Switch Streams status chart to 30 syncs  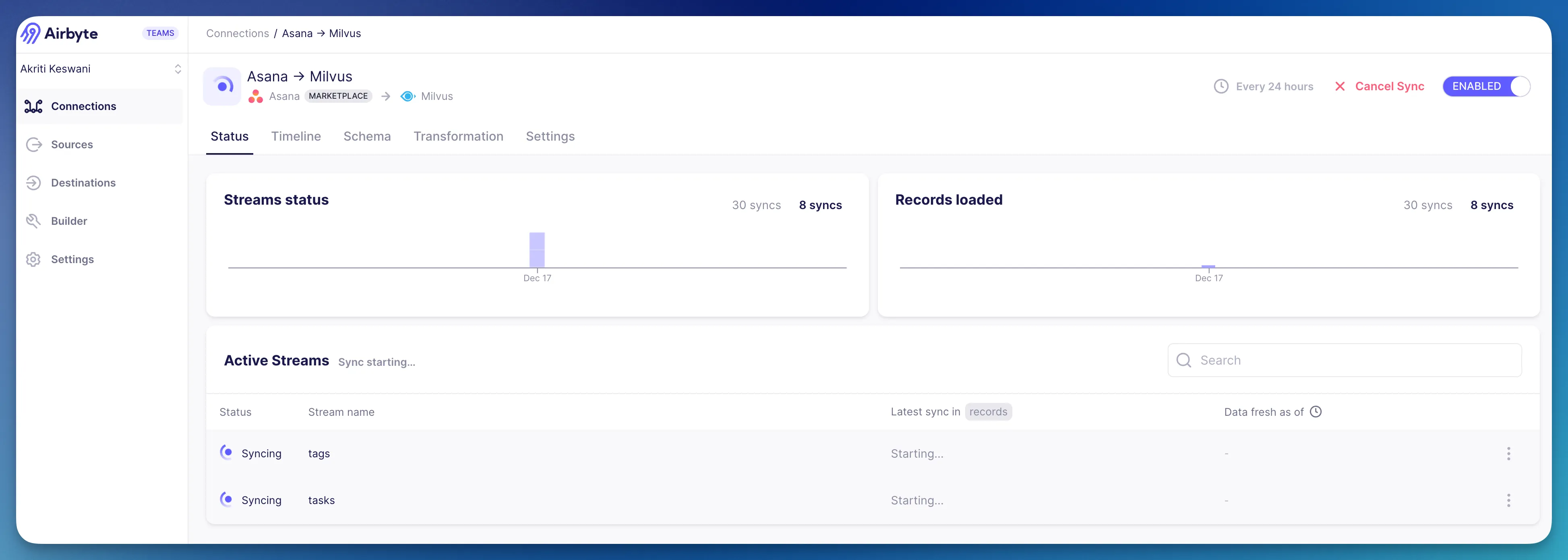pyautogui.click(x=756, y=205)
